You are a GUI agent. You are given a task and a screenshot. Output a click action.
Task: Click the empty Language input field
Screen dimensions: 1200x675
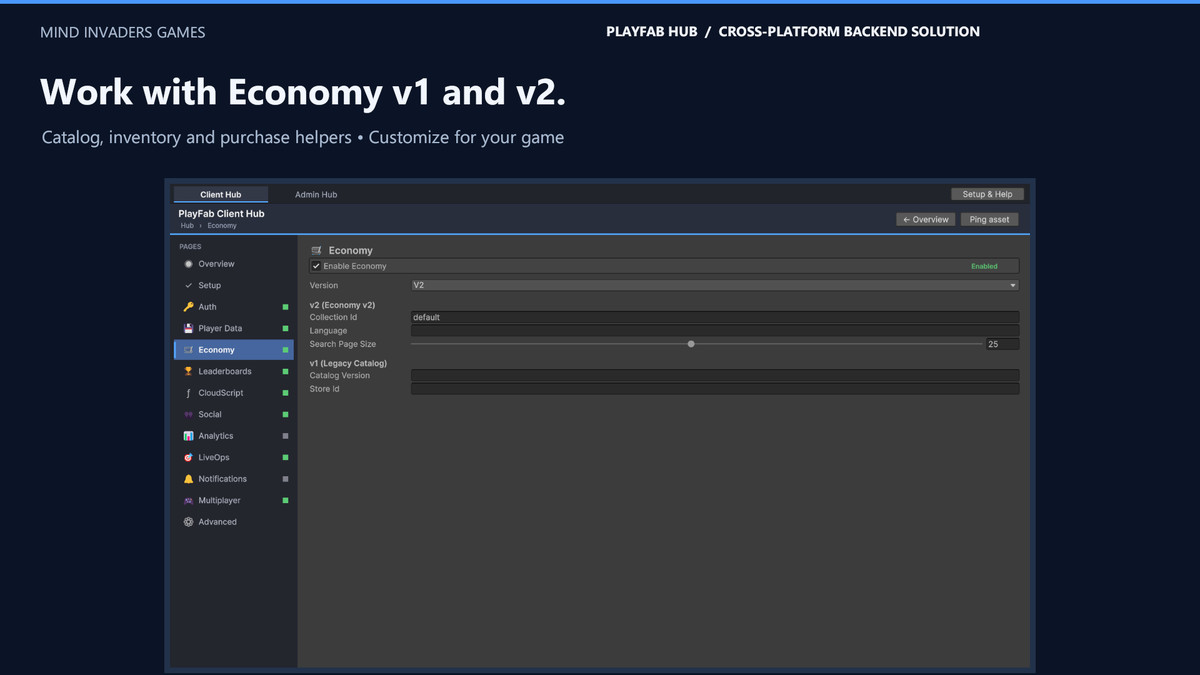click(715, 330)
